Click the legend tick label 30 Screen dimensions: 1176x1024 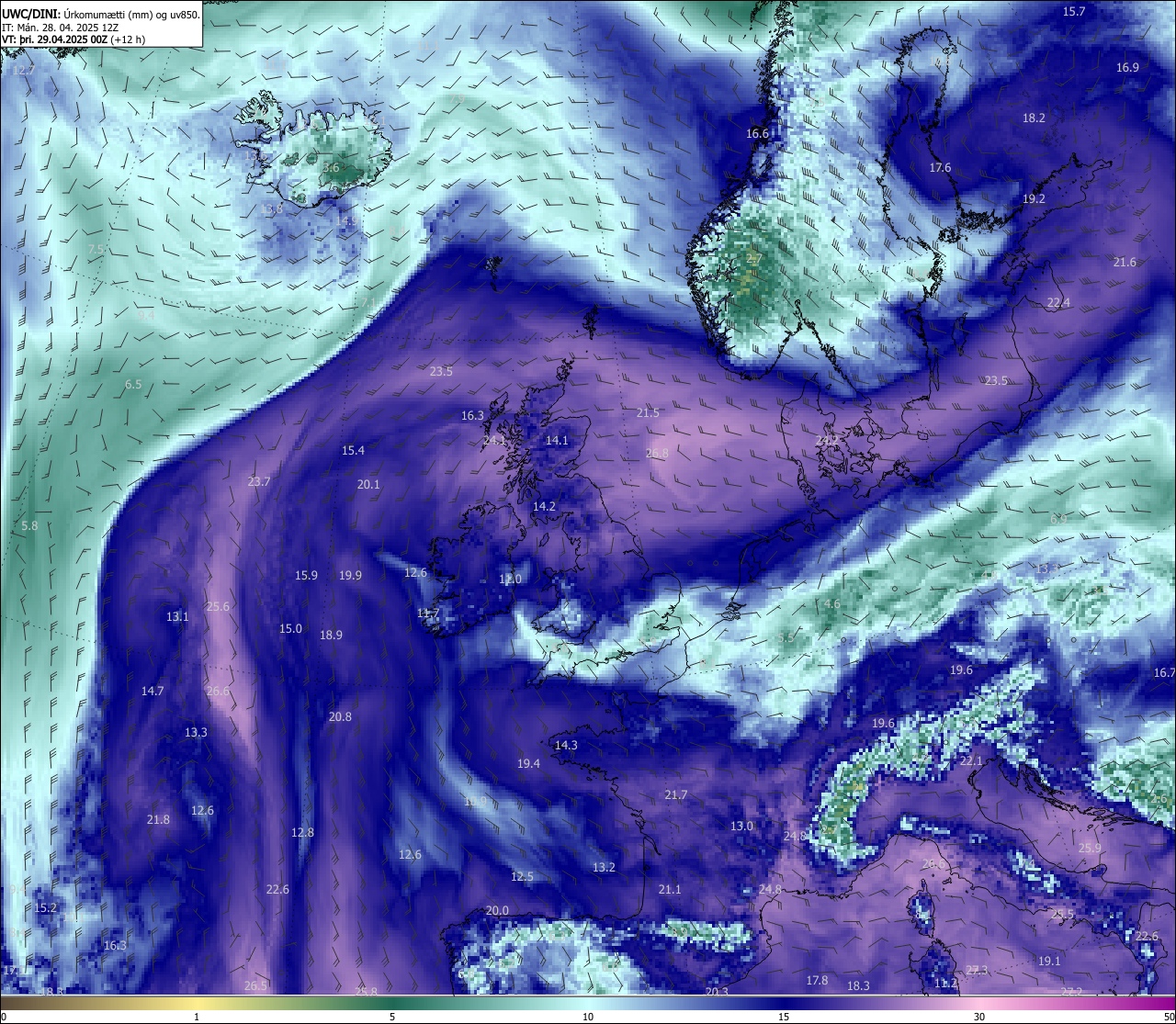tap(979, 1017)
